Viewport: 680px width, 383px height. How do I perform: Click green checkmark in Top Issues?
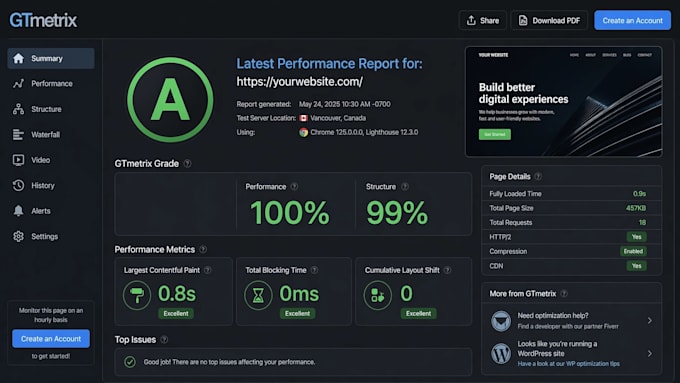pyautogui.click(x=130, y=362)
